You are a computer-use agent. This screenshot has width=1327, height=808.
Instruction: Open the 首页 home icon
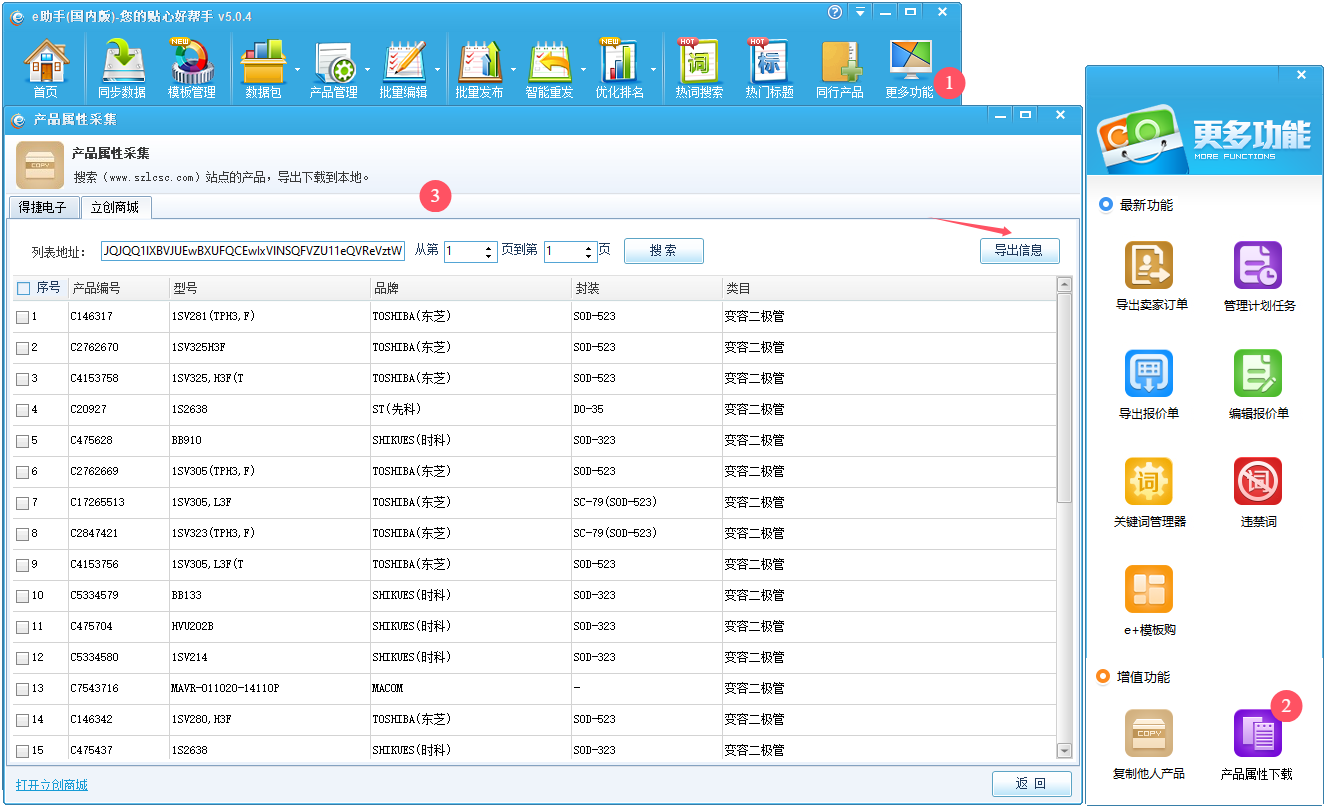(46, 68)
